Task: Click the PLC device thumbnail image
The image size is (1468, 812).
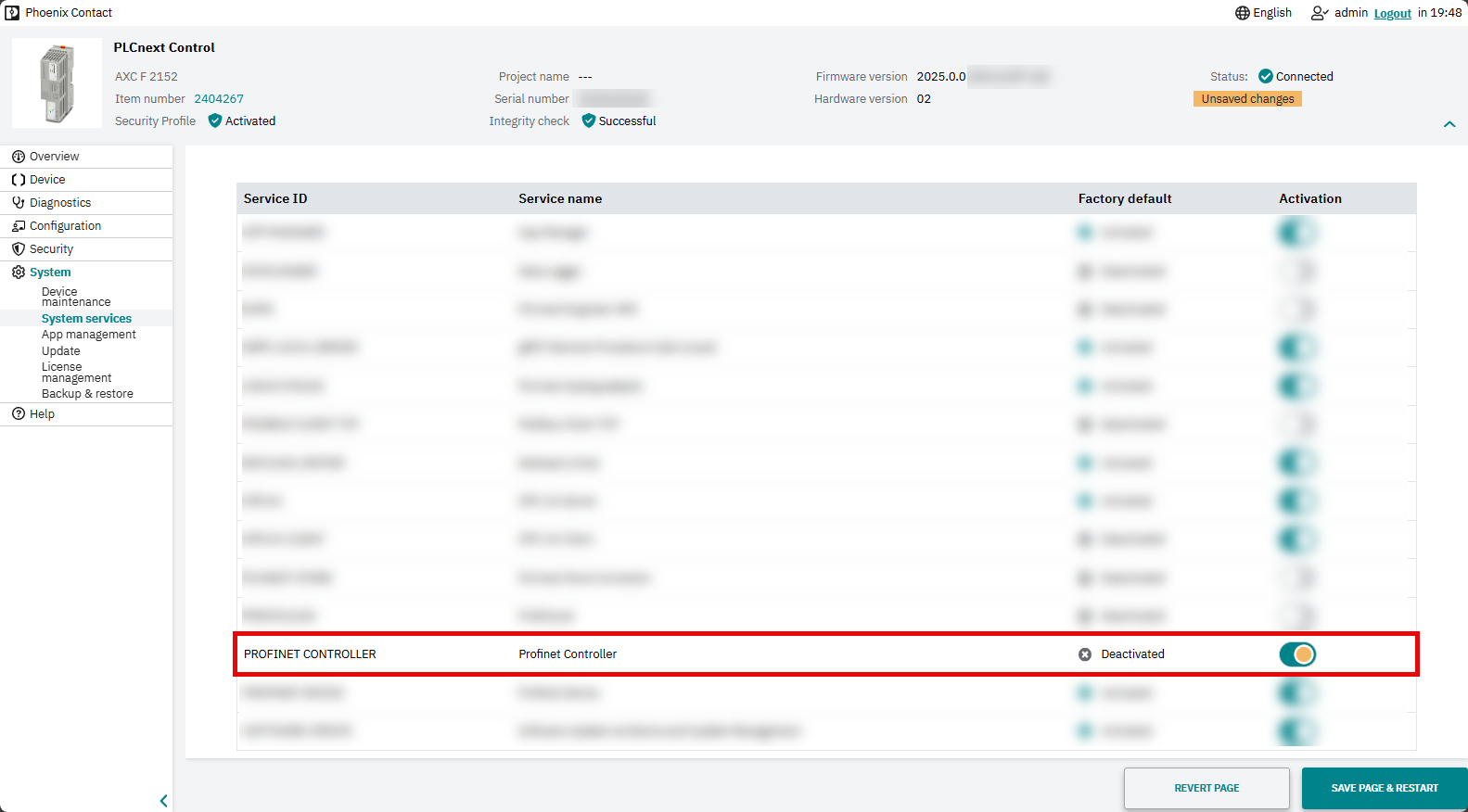Action: (57, 83)
